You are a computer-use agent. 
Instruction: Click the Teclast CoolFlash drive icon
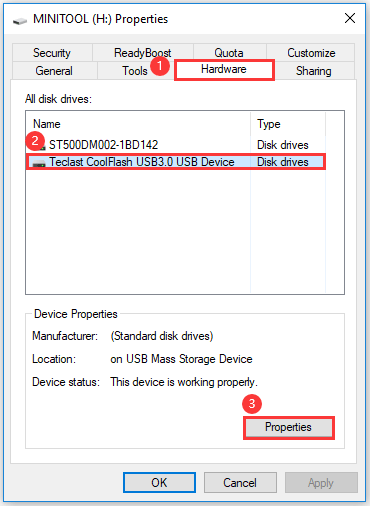(39, 163)
